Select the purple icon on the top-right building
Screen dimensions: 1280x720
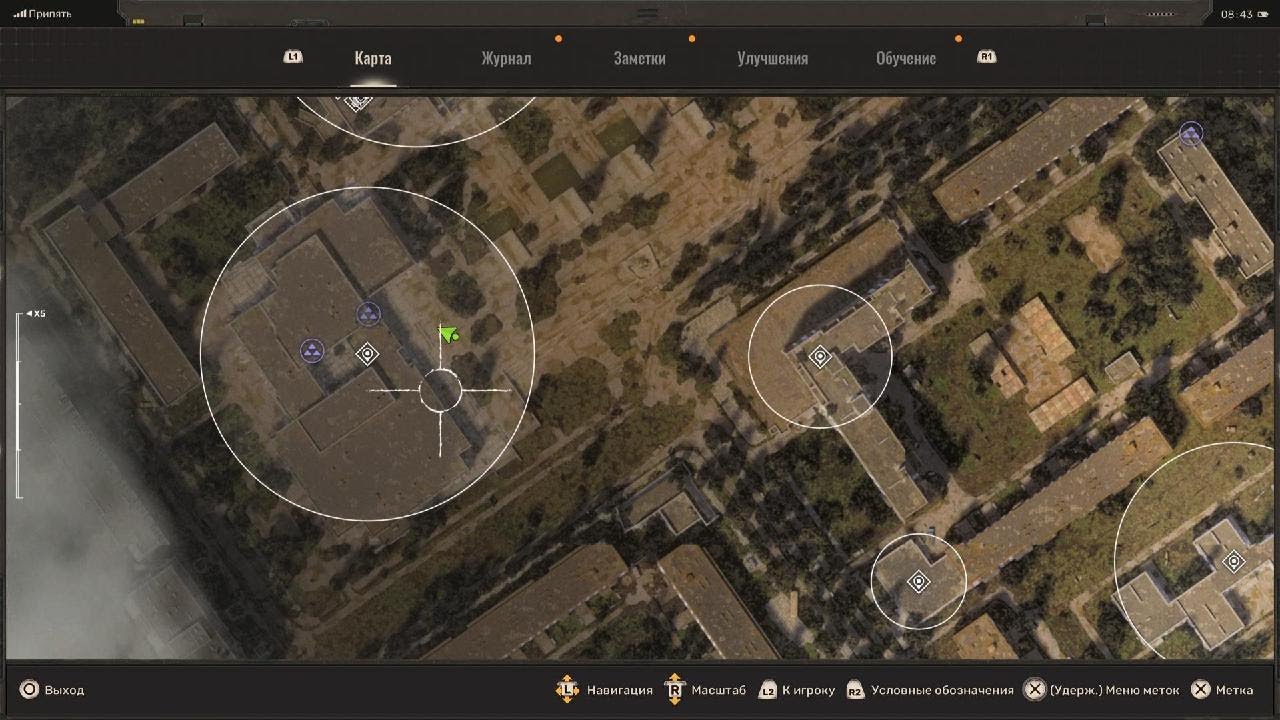point(1190,134)
